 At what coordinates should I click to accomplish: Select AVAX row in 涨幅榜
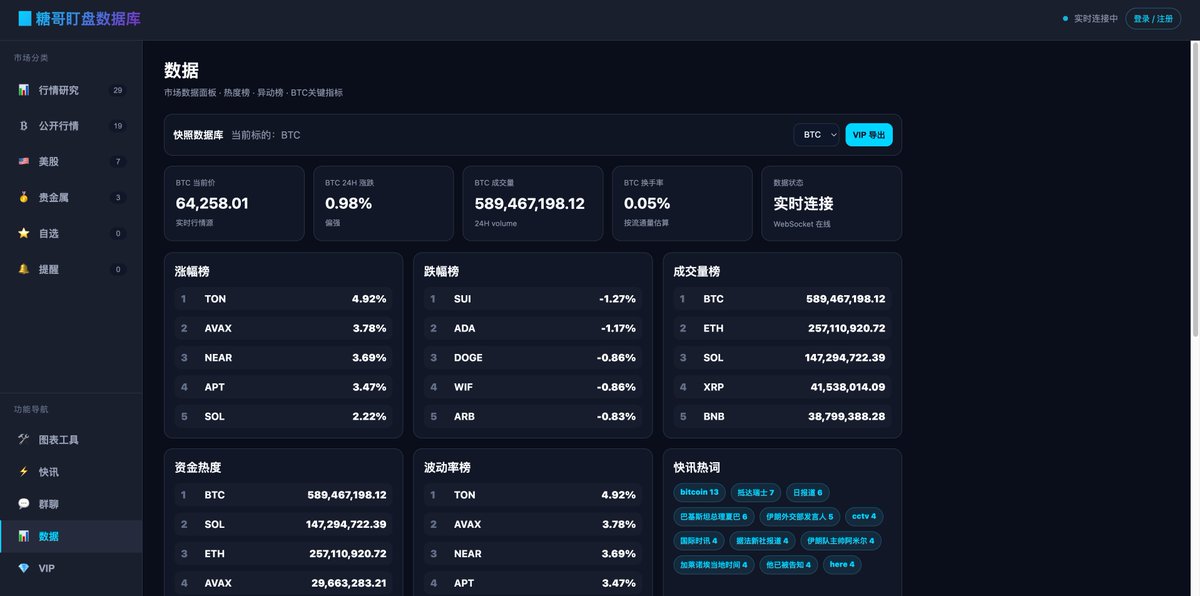283,328
